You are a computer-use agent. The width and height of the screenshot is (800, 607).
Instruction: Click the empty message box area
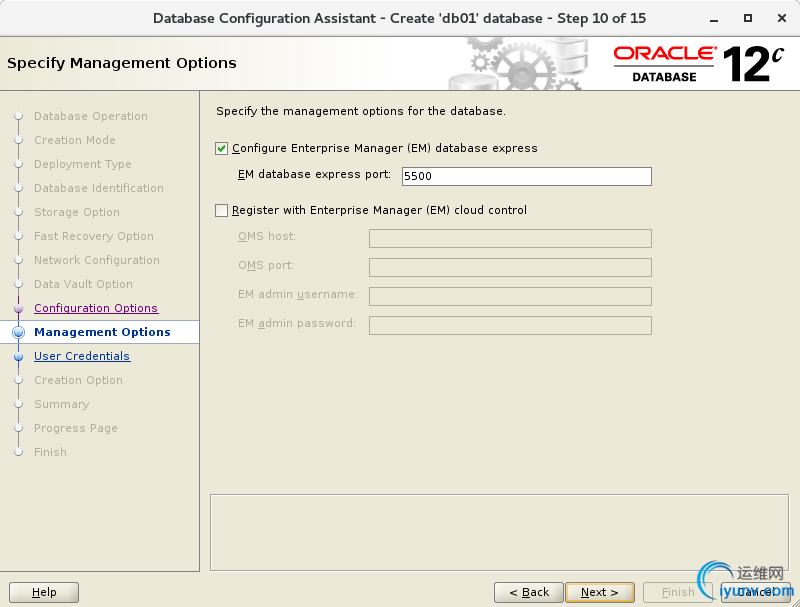click(499, 533)
